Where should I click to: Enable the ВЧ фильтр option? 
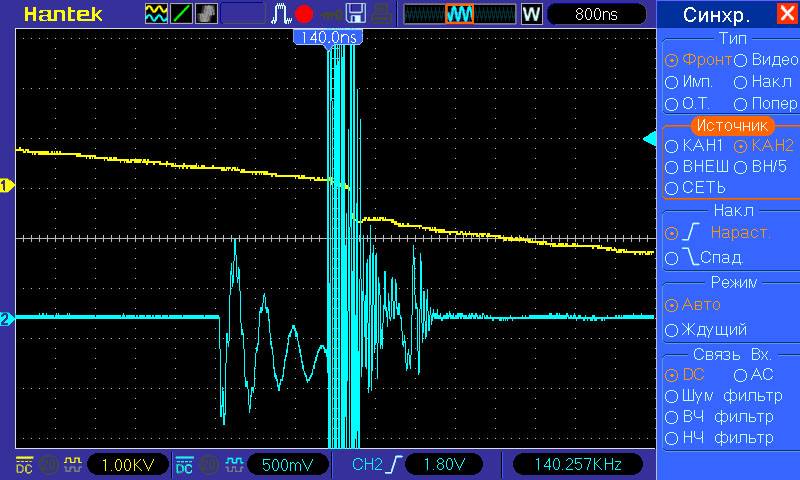click(x=719, y=417)
